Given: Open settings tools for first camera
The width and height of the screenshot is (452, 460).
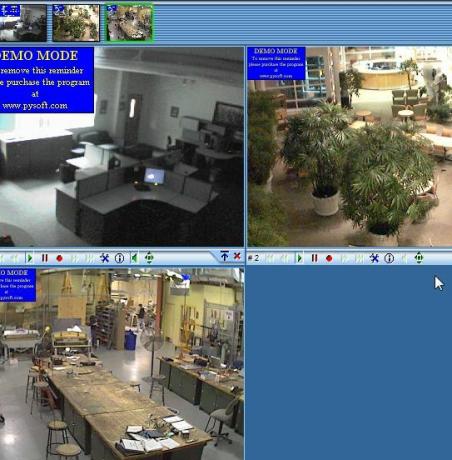Looking at the screenshot, I should click(x=105, y=258).
